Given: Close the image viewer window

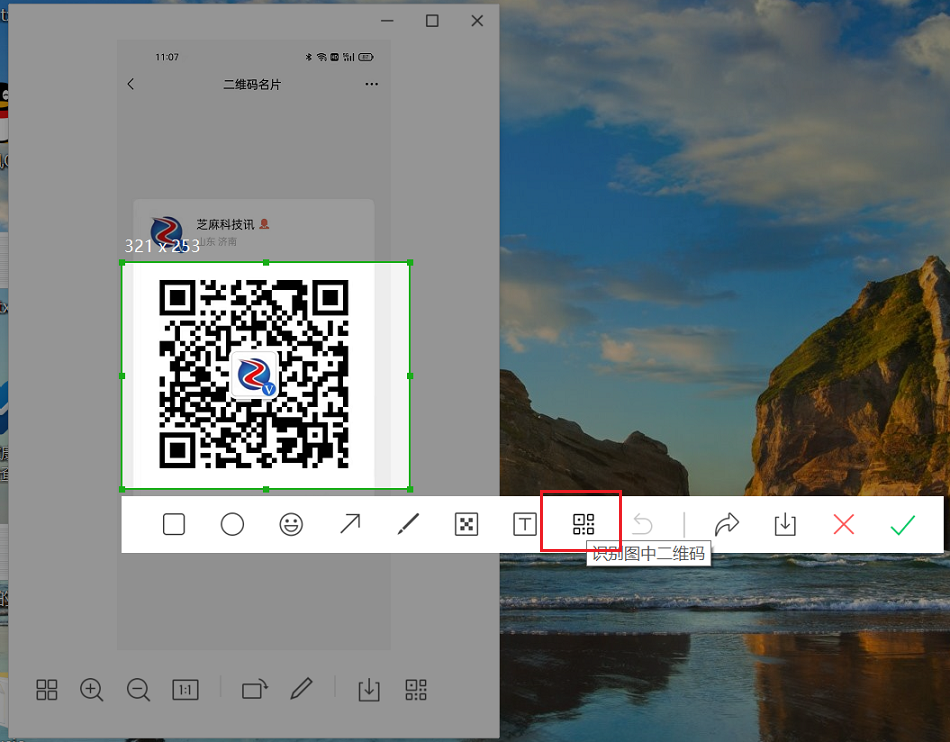Looking at the screenshot, I should click(x=477, y=21).
